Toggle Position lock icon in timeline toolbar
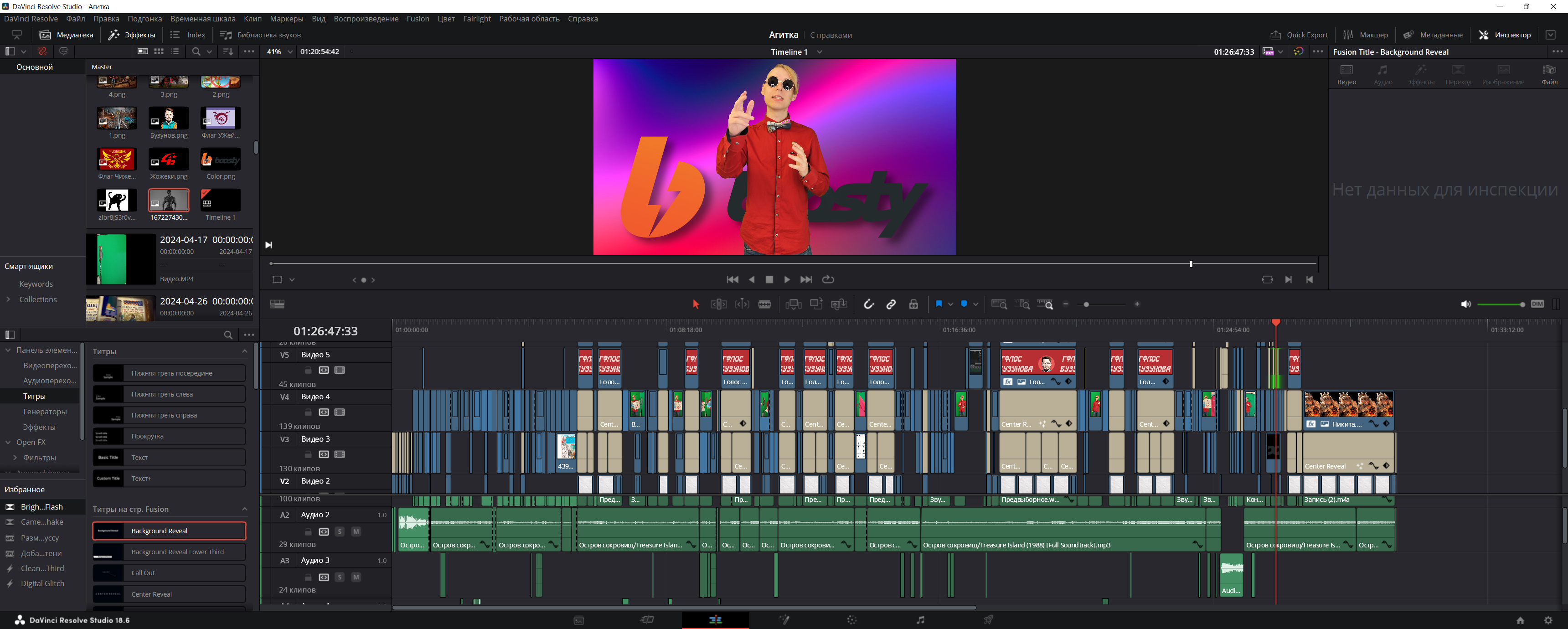The height and width of the screenshot is (629, 1568). pyautogui.click(x=913, y=304)
